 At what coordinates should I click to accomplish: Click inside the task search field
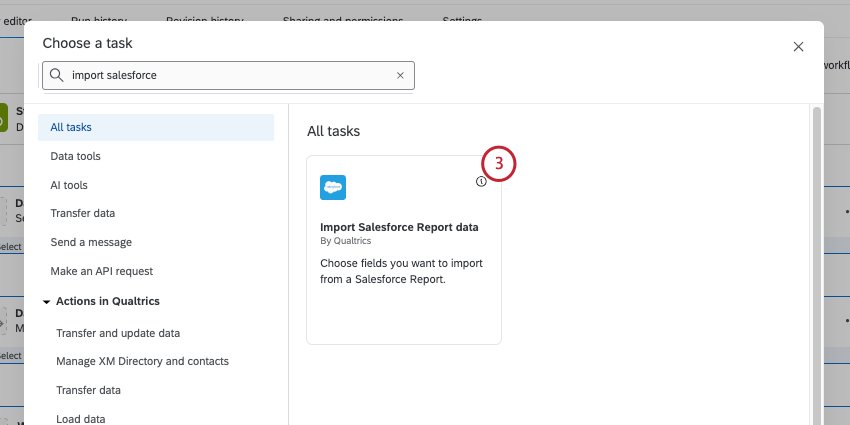pos(230,75)
